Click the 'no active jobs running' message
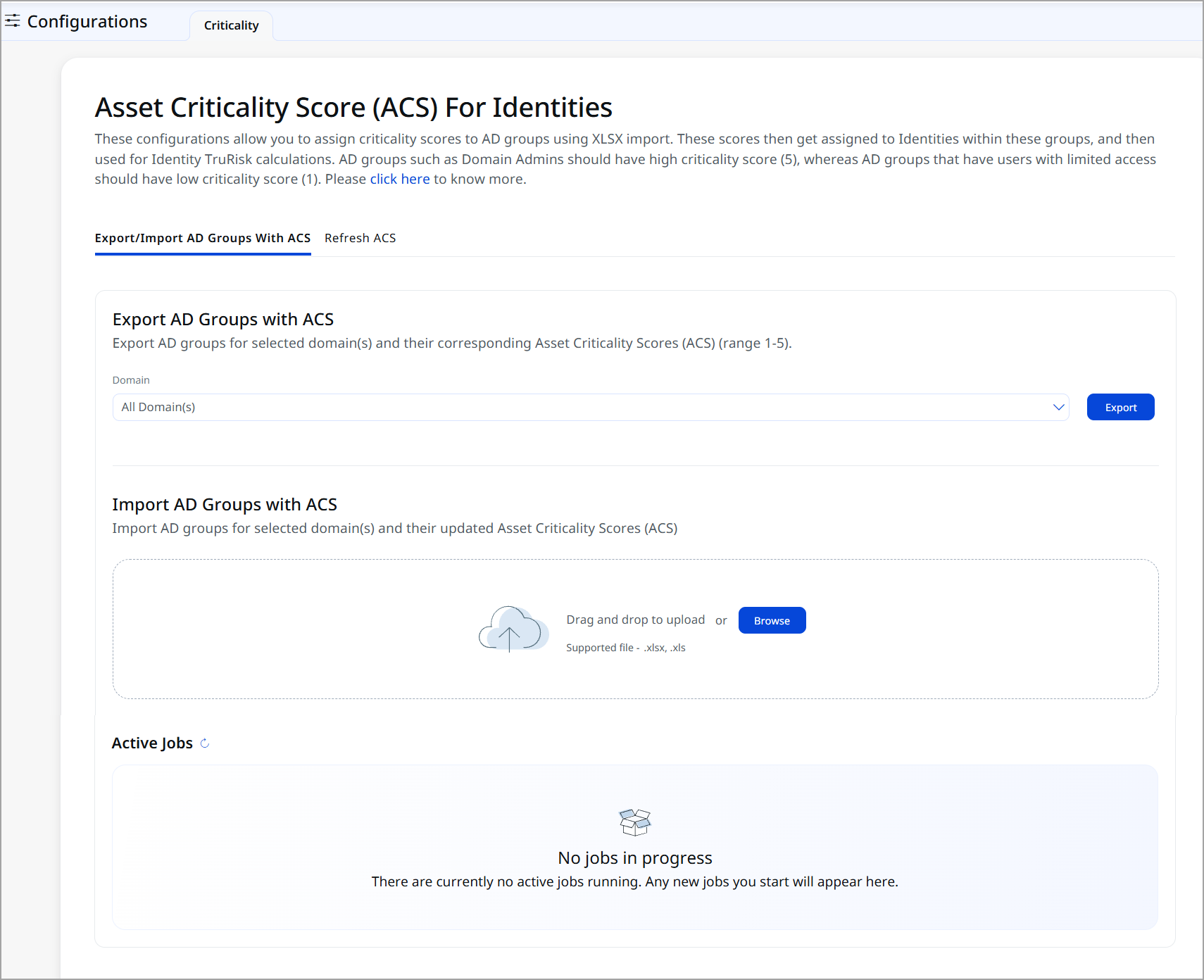Screen dimensions: 1204x980 pos(635,881)
